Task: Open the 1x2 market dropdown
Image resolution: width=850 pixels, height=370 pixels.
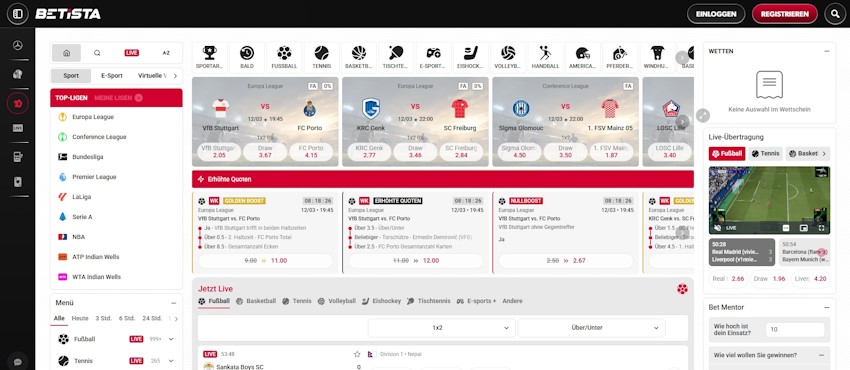Action: click(x=442, y=328)
